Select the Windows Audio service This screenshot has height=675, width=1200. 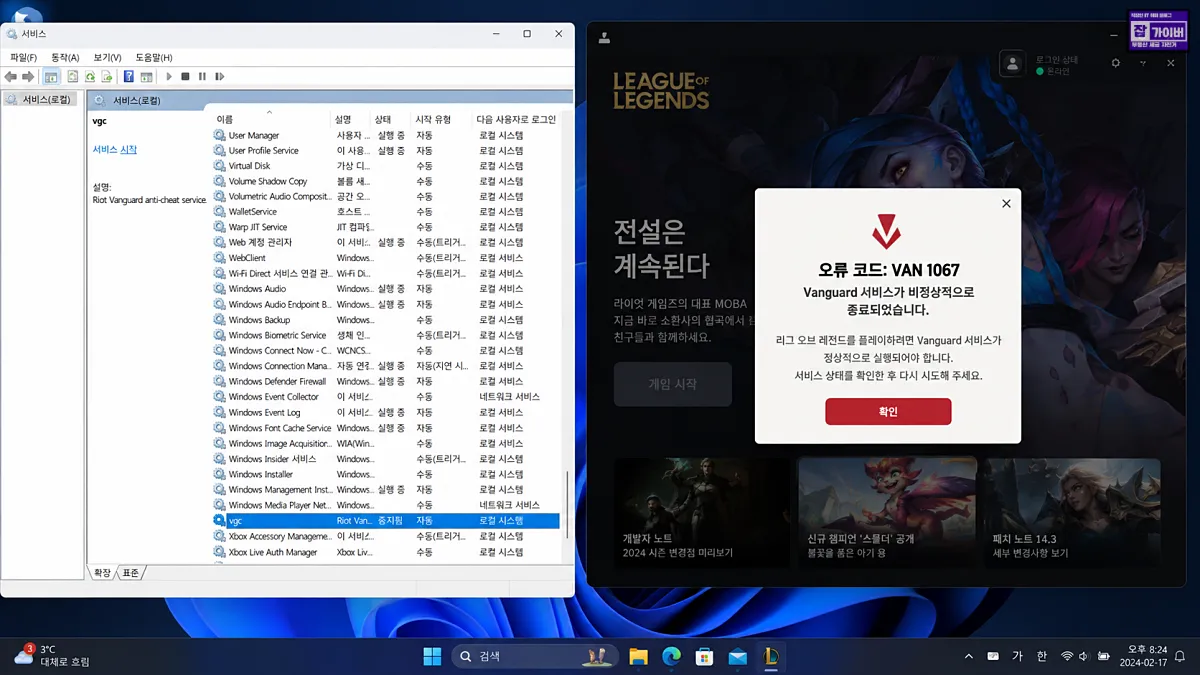tap(386, 289)
